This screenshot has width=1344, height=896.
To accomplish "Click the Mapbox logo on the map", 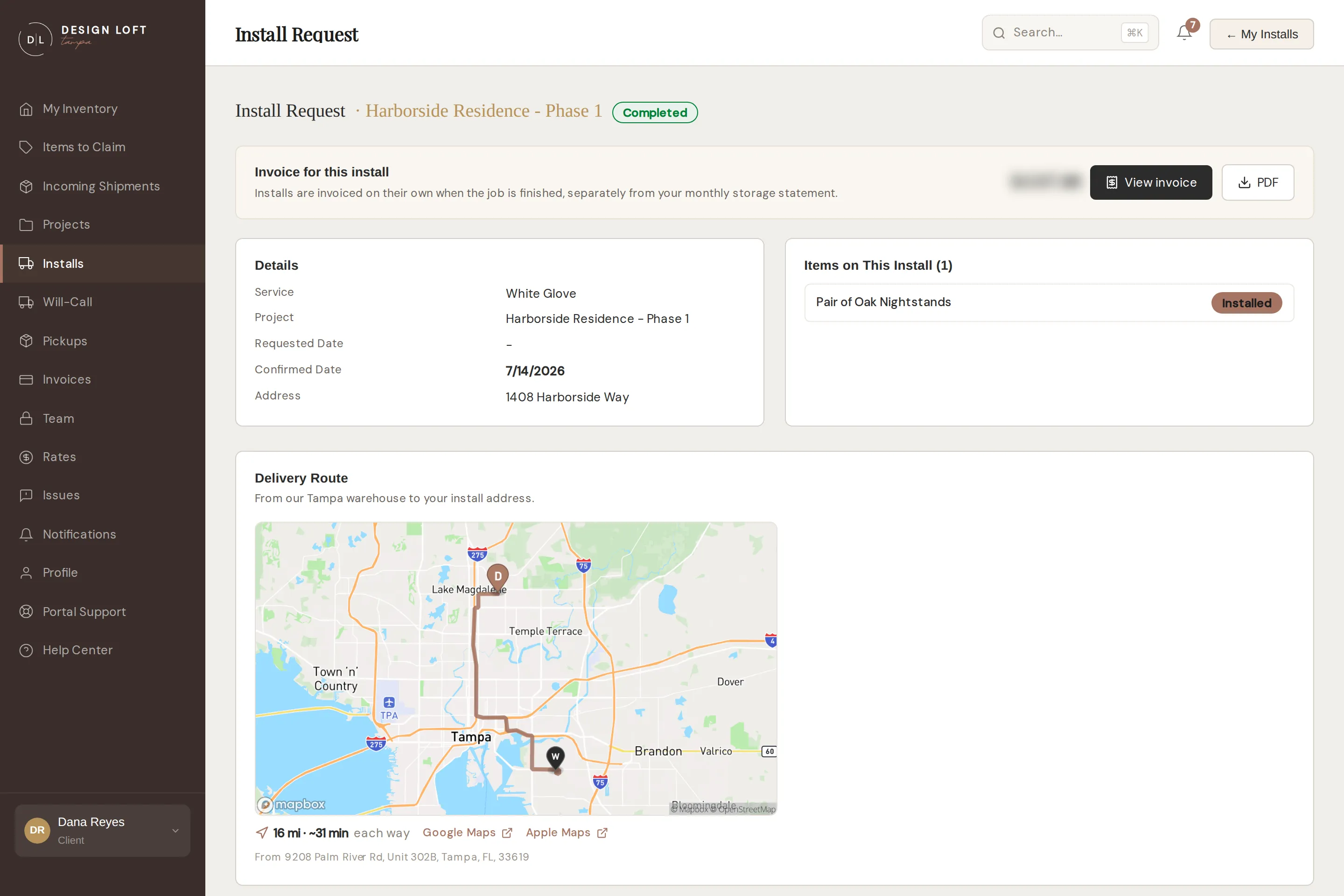I will click(x=291, y=805).
